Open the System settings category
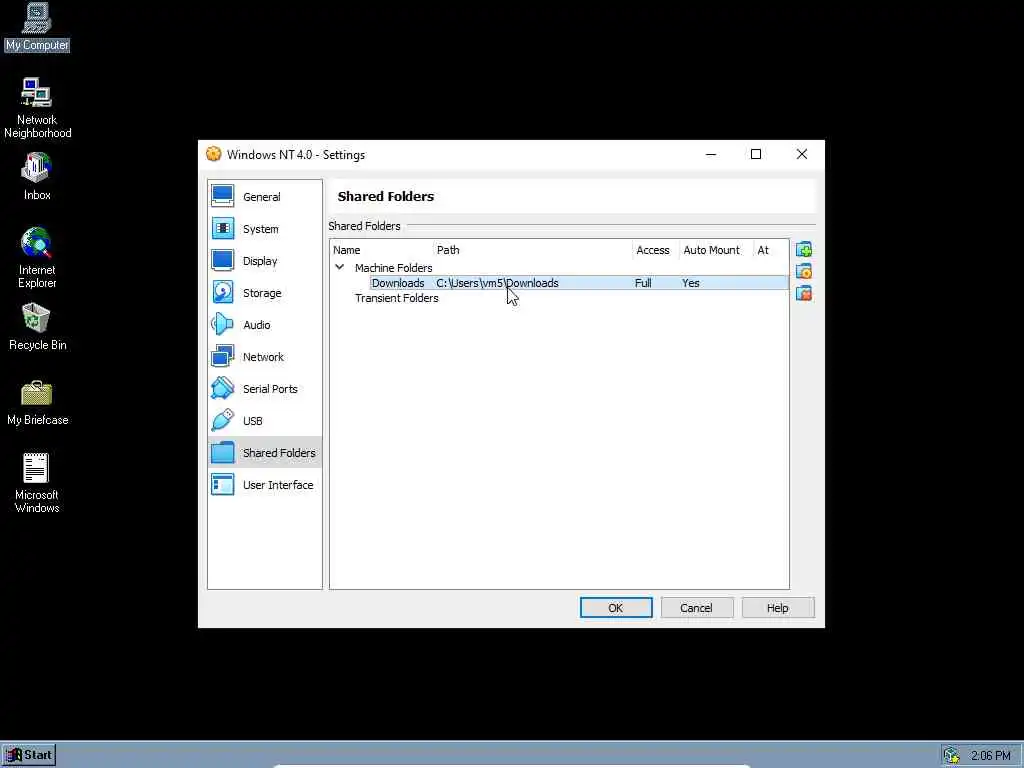This screenshot has width=1024, height=768. tap(264, 229)
